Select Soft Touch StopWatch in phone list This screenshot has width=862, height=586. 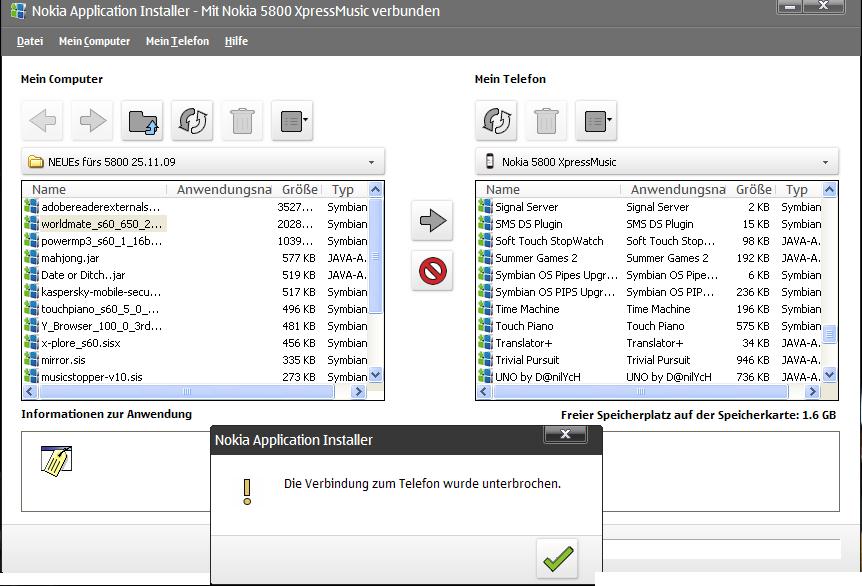[x=650, y=241]
